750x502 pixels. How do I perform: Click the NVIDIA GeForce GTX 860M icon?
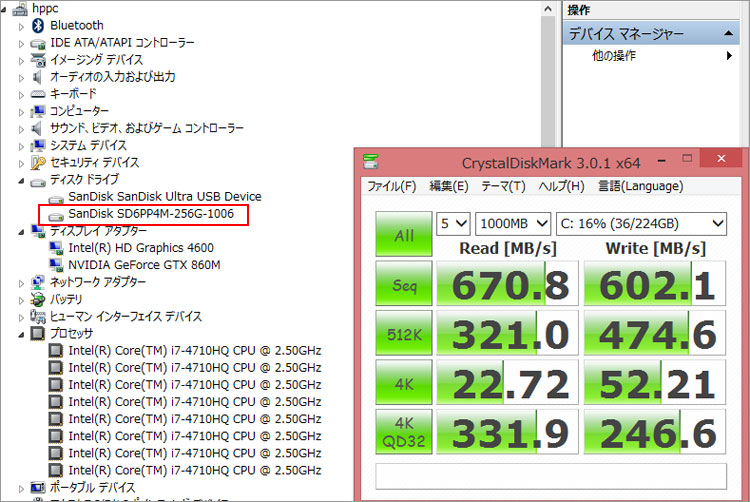[56, 265]
